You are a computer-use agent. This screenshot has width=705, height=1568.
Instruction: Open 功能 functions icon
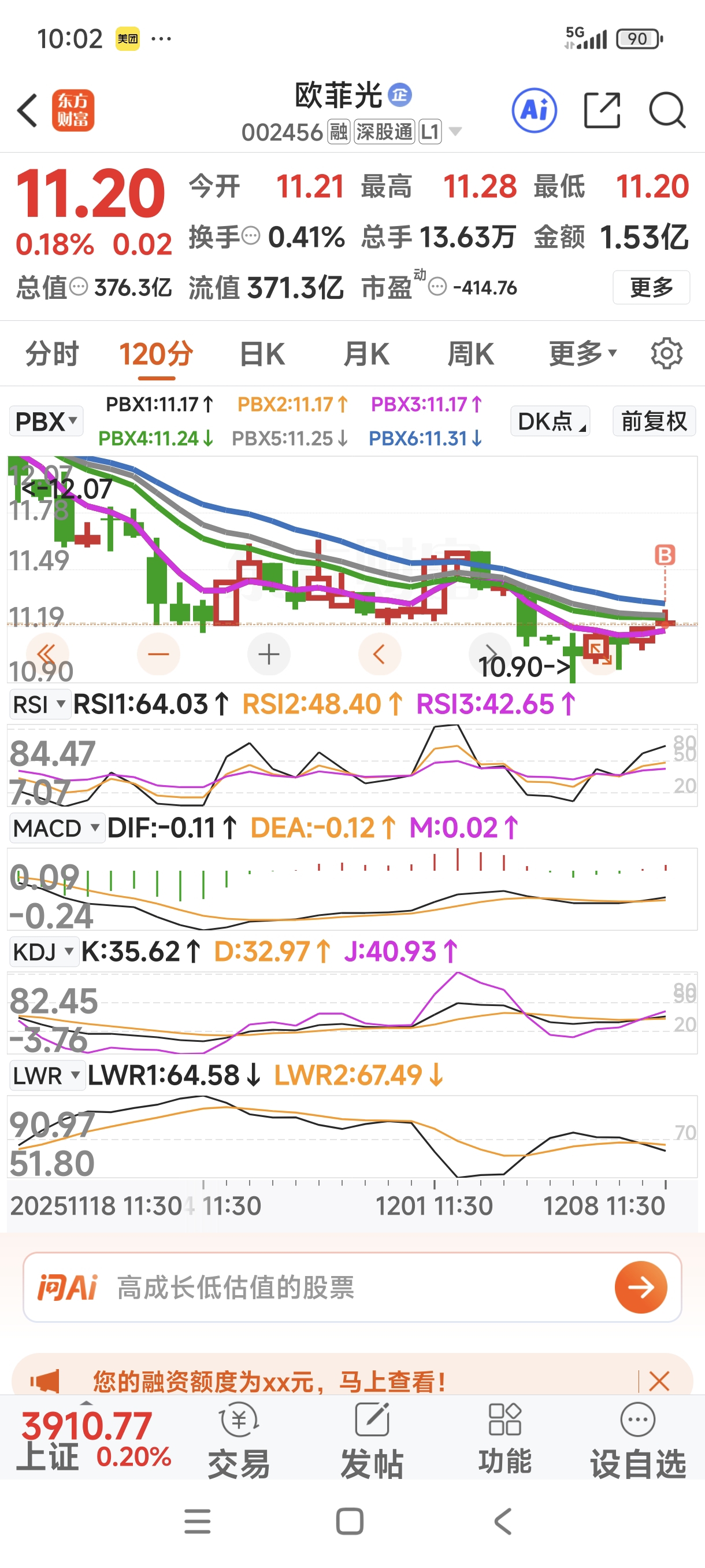[x=505, y=1440]
